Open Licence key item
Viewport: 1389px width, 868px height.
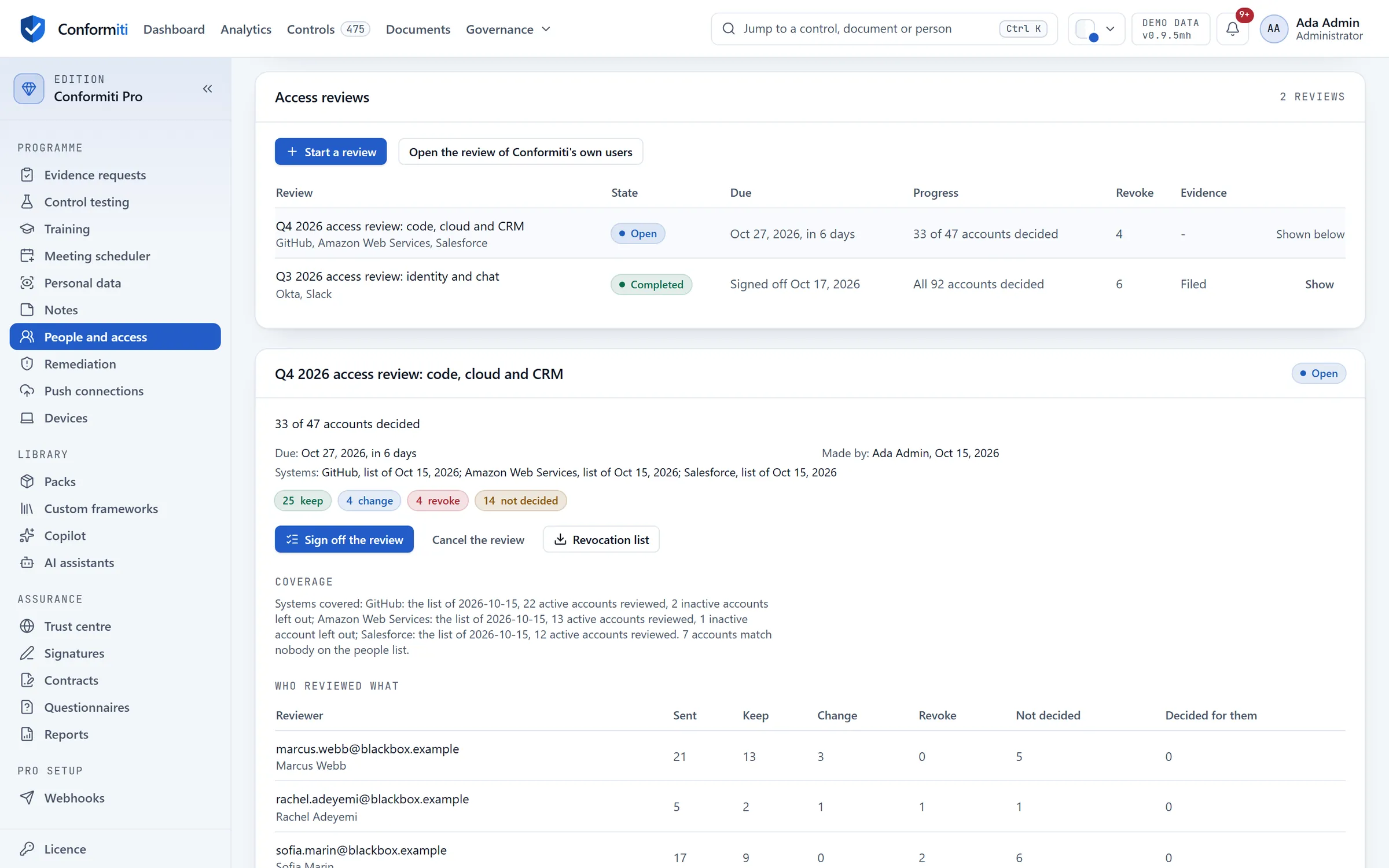pos(115,849)
